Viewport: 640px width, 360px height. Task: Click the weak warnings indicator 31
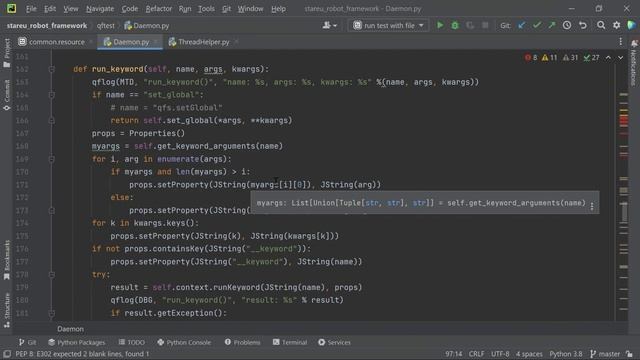pyautogui.click(x=570, y=58)
